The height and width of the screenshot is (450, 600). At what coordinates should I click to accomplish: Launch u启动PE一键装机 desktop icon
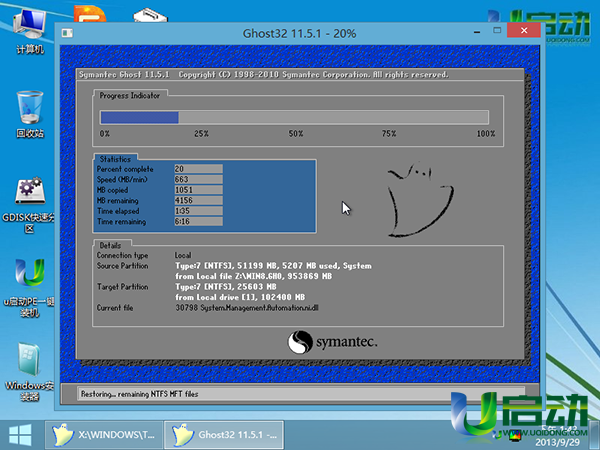[x=29, y=288]
